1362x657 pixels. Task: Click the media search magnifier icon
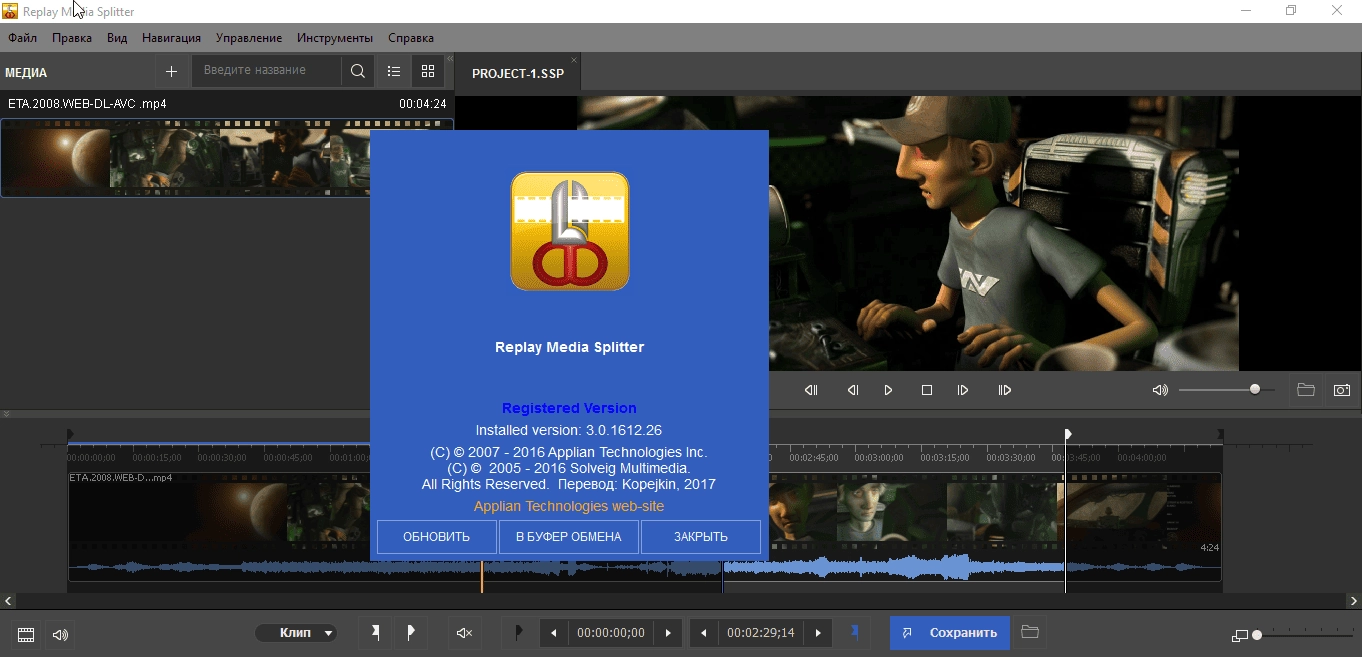[358, 71]
